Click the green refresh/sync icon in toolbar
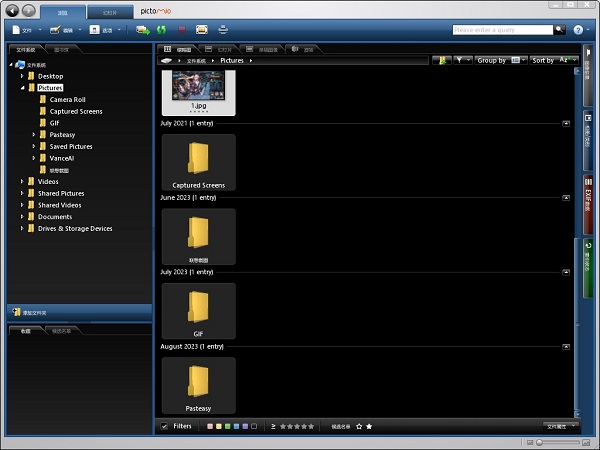 (x=159, y=30)
